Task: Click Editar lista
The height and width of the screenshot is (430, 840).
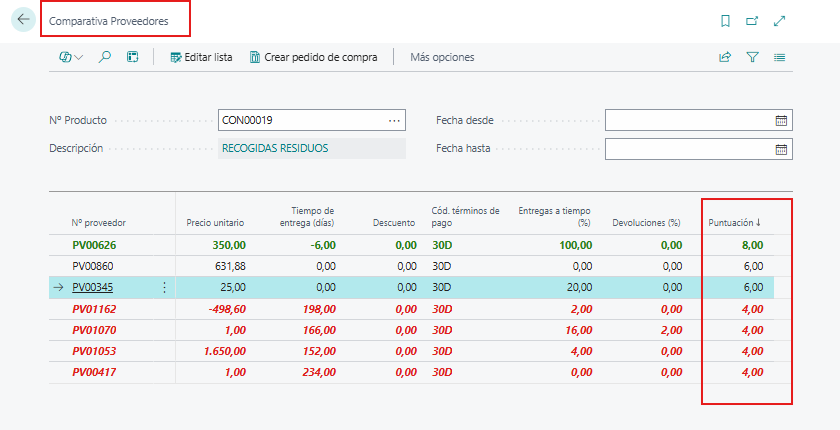Action: click(x=201, y=57)
